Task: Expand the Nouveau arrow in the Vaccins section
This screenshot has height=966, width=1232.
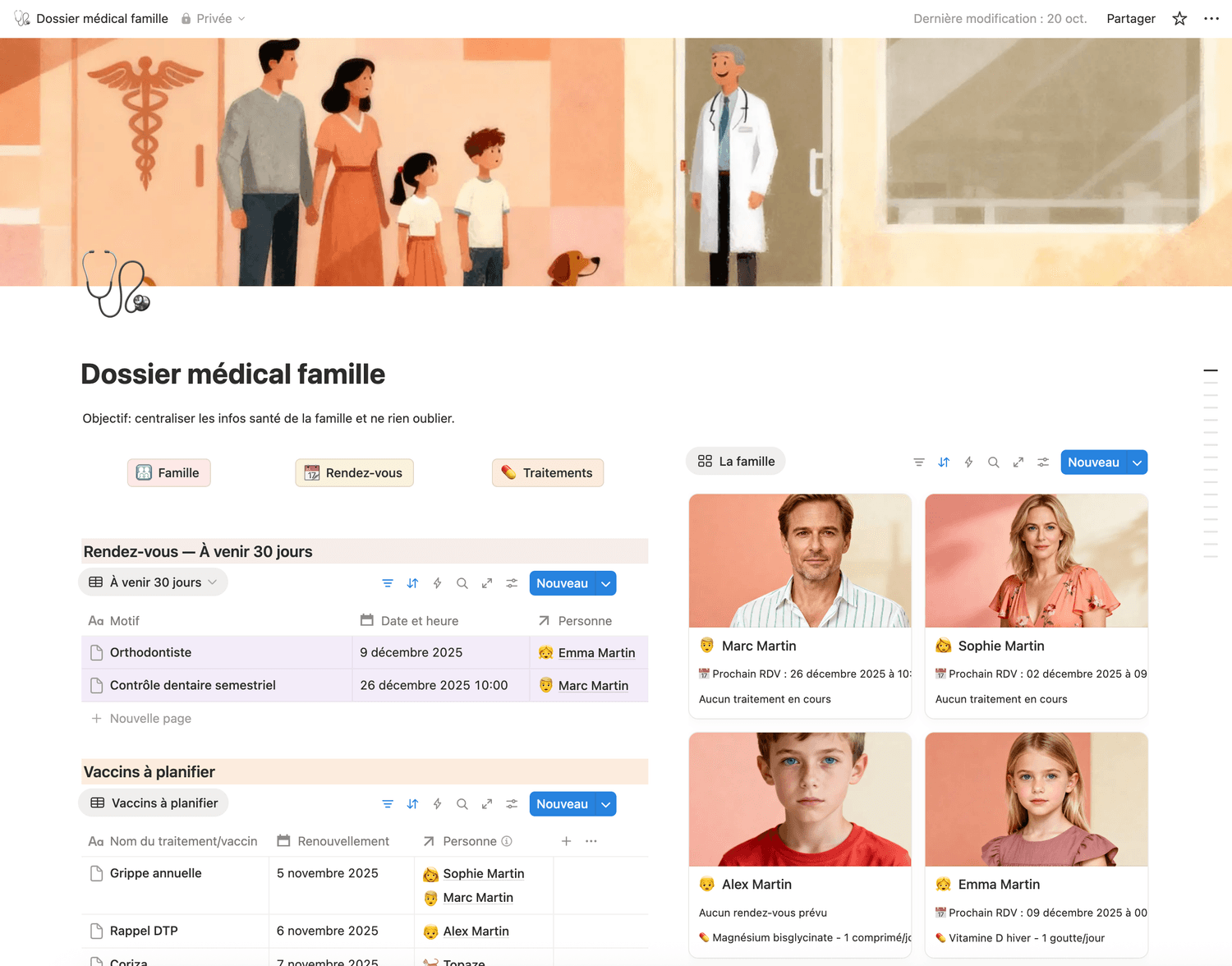Action: coord(606,804)
